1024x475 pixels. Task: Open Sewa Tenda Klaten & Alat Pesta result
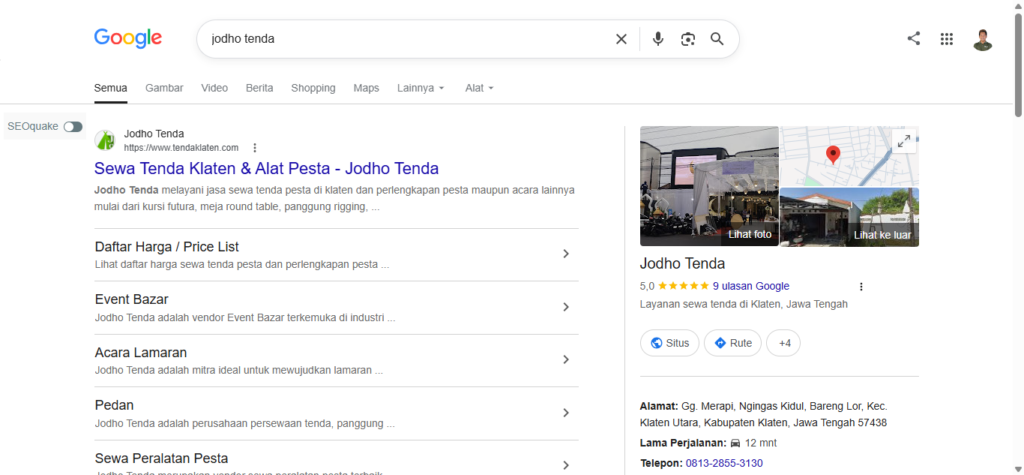click(266, 169)
